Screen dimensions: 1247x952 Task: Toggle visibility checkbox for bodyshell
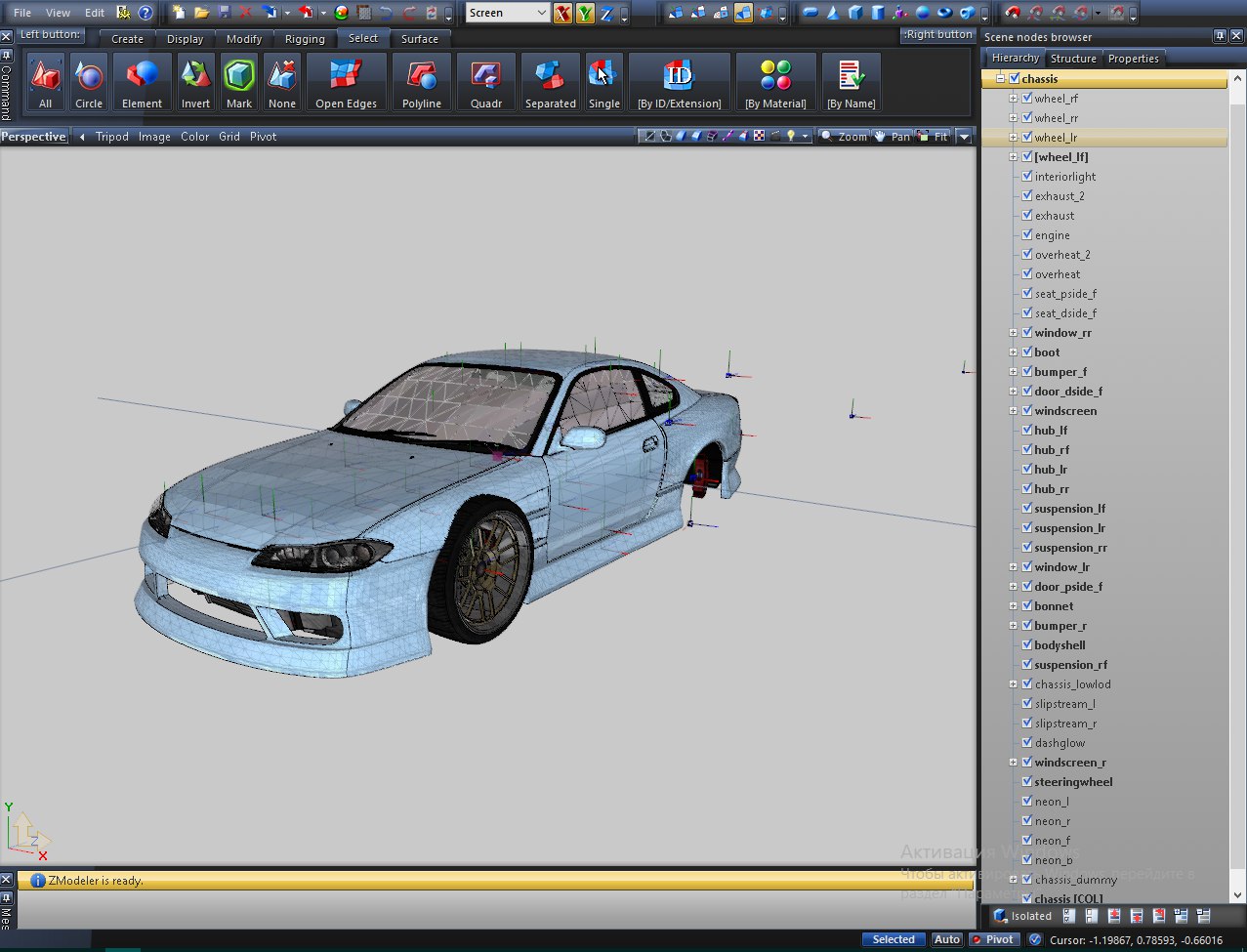point(1027,645)
